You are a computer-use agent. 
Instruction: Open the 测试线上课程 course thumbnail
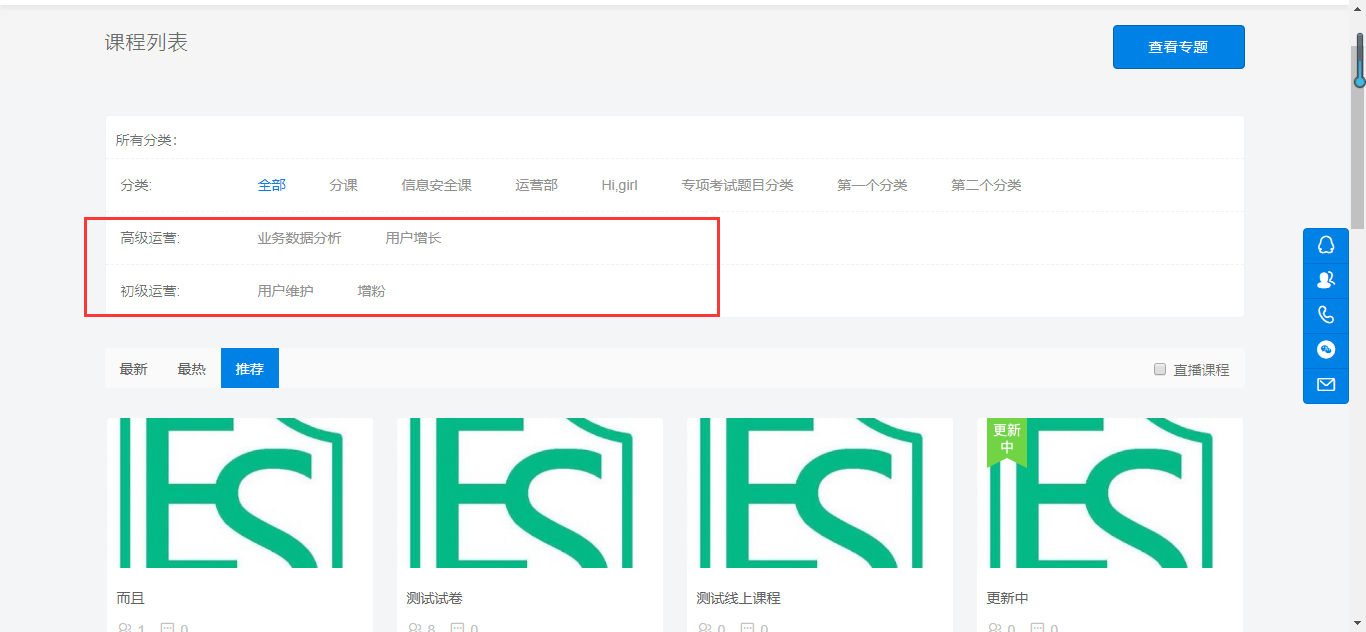[820, 493]
